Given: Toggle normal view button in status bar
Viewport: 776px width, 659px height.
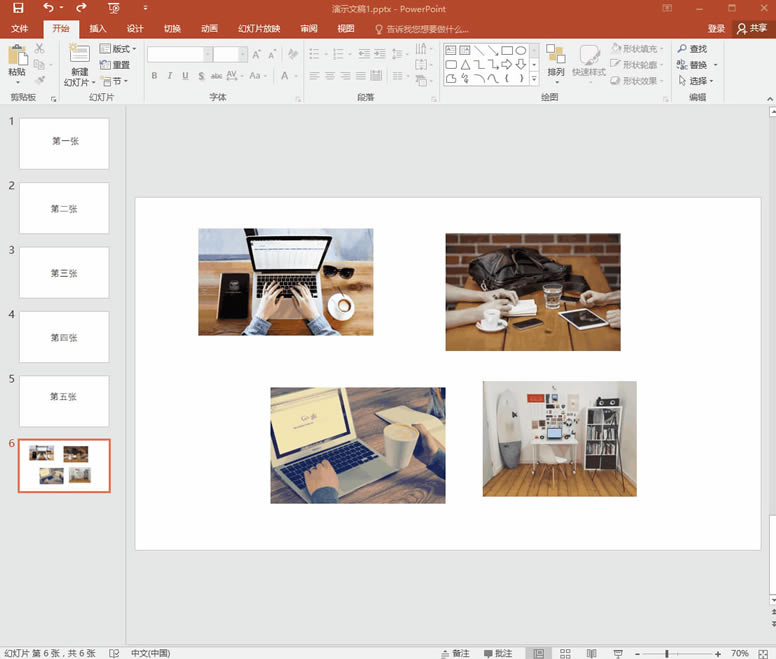Looking at the screenshot, I should (x=539, y=653).
